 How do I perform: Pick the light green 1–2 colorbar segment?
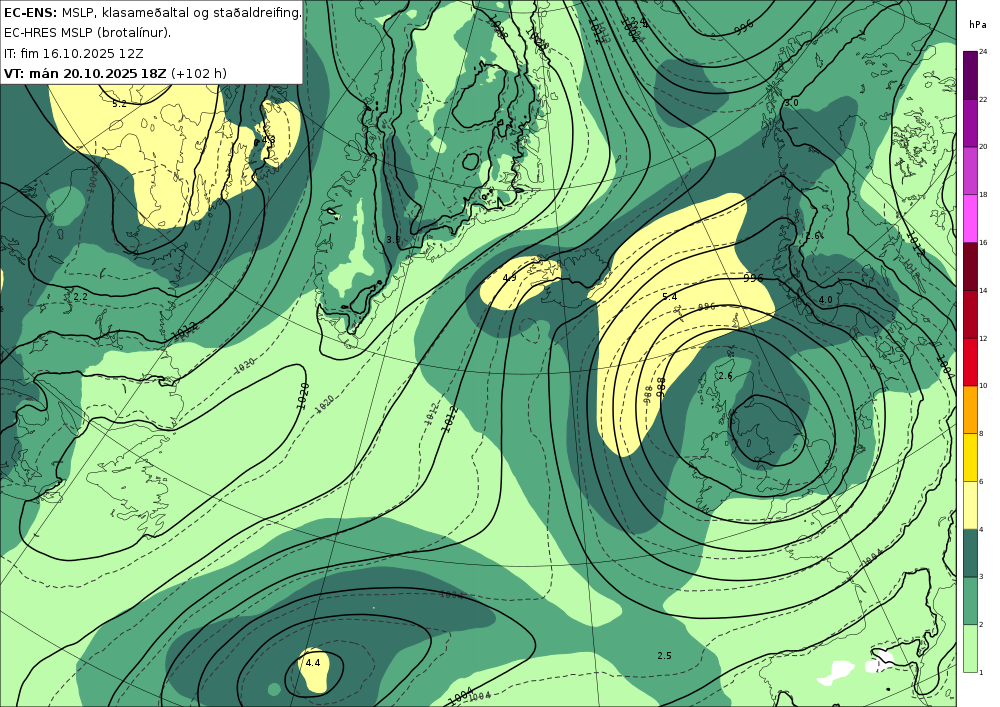pos(970,648)
